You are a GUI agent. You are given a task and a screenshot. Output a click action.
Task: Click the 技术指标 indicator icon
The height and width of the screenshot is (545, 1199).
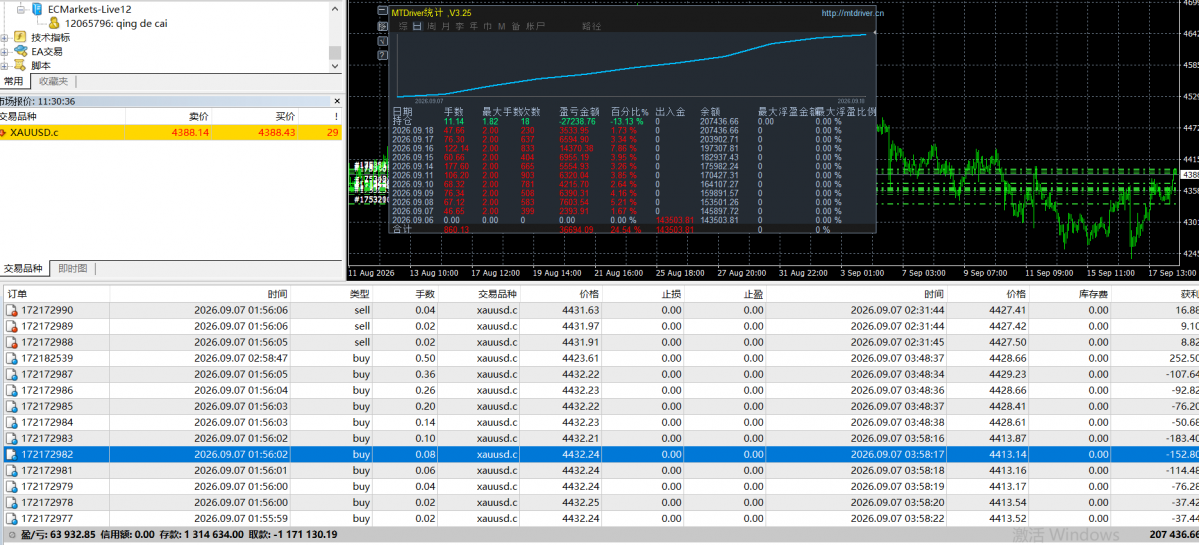click(x=21, y=37)
